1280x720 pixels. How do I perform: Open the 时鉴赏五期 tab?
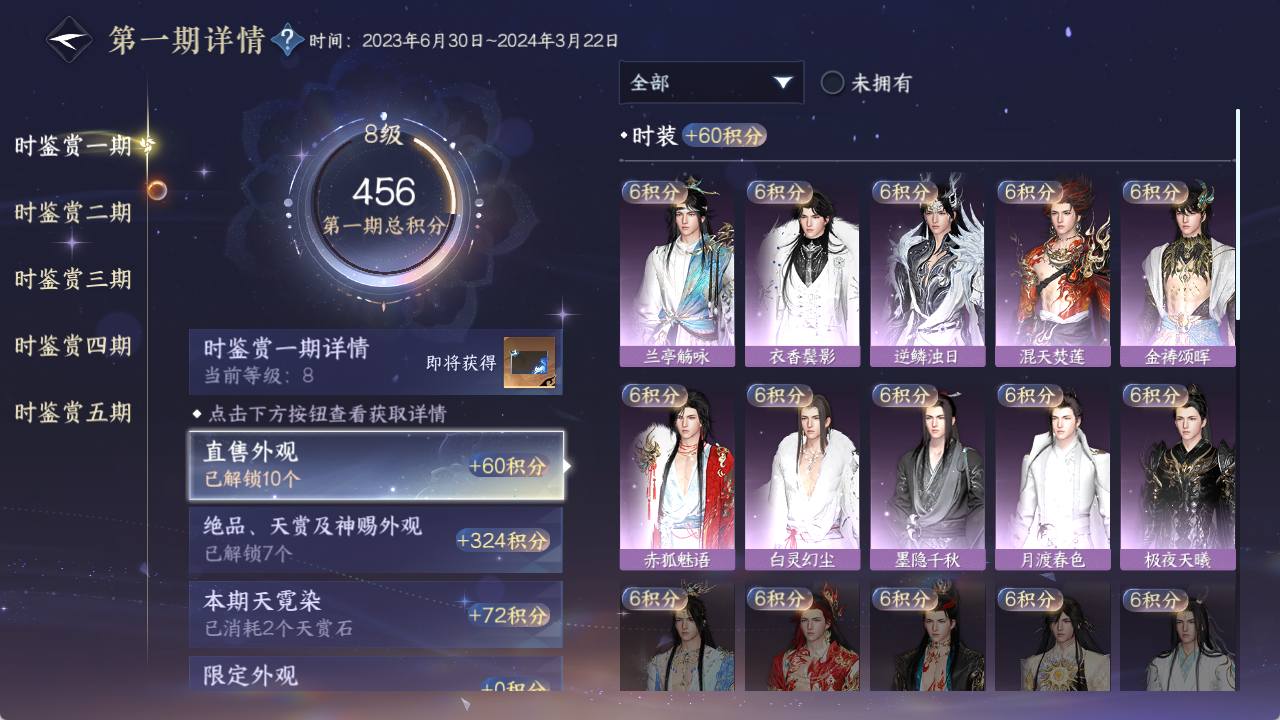[73, 412]
